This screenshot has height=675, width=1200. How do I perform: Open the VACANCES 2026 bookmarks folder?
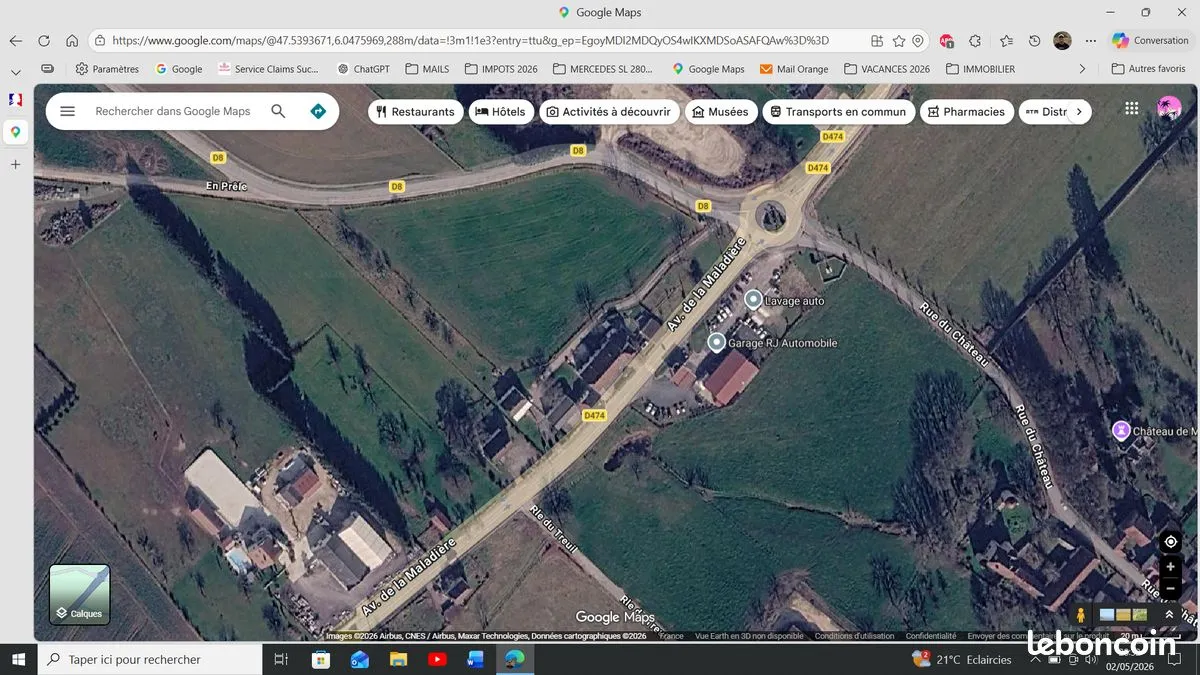pos(887,69)
